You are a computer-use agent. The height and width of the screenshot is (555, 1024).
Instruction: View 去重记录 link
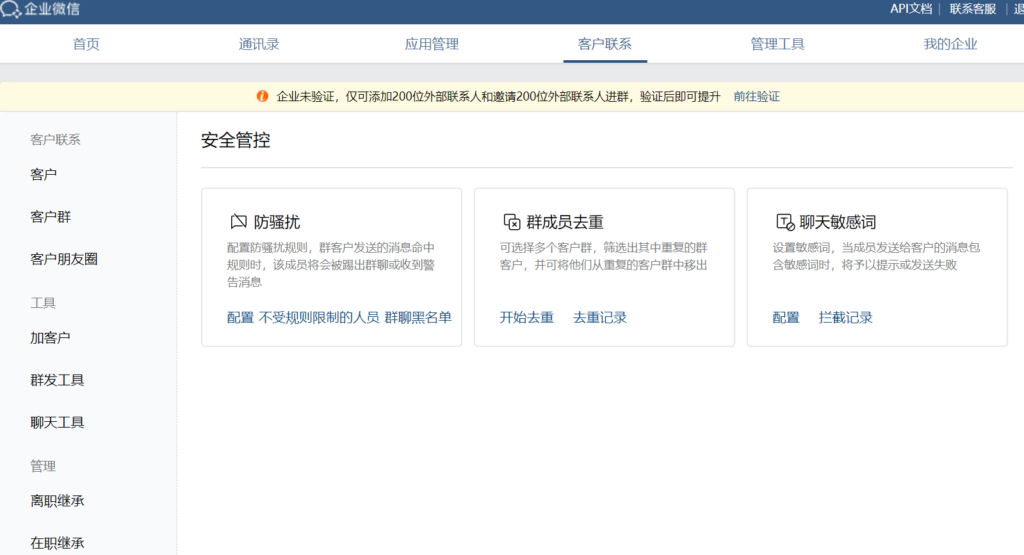pyautogui.click(x=600, y=318)
